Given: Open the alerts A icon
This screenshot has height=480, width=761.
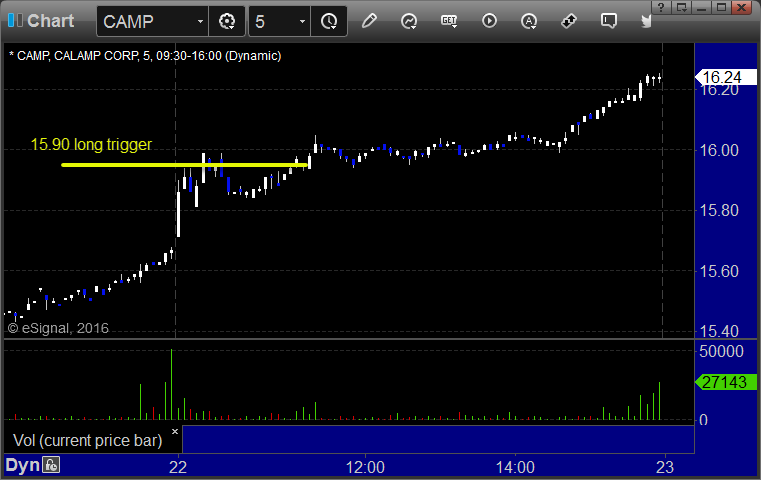Looking at the screenshot, I should pos(529,21).
